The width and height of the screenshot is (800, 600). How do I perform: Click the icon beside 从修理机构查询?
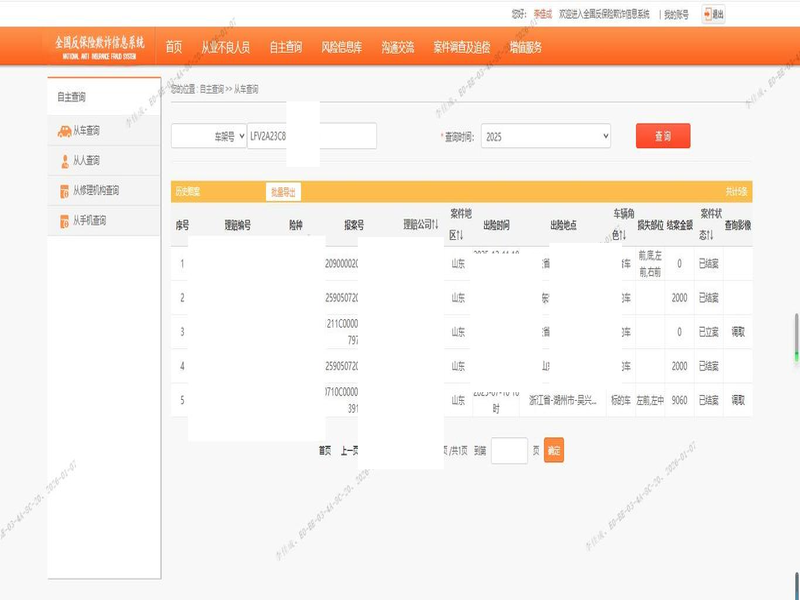(64, 191)
